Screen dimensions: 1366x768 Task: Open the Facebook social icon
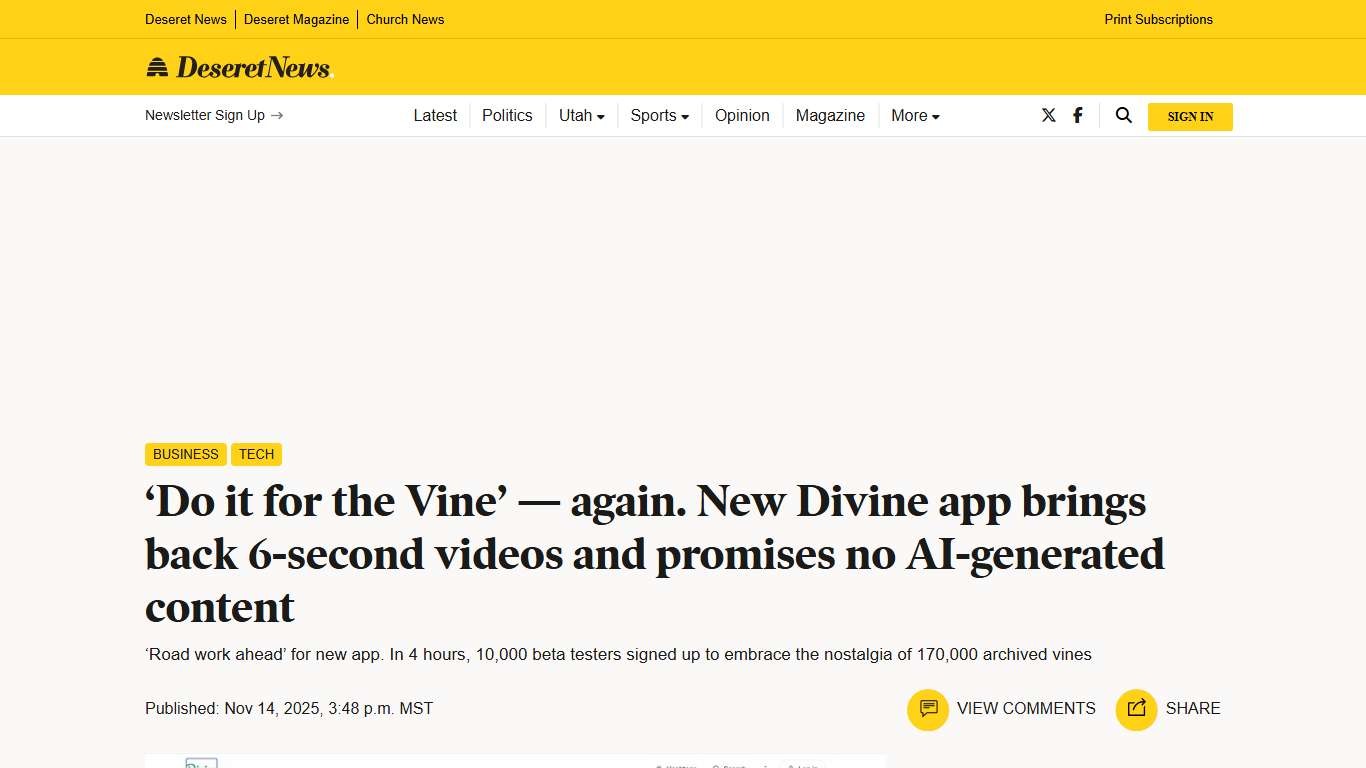click(x=1078, y=115)
